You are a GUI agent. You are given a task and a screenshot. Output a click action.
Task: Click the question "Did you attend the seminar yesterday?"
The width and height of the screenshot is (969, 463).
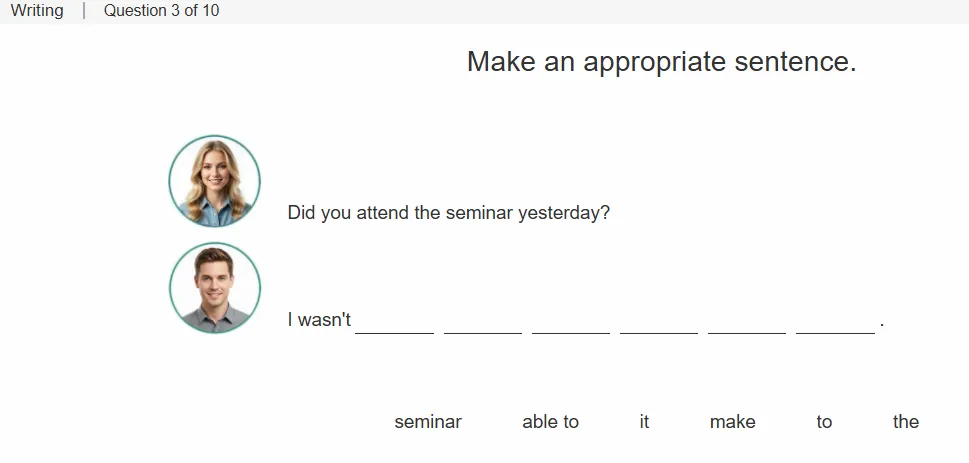[449, 213]
